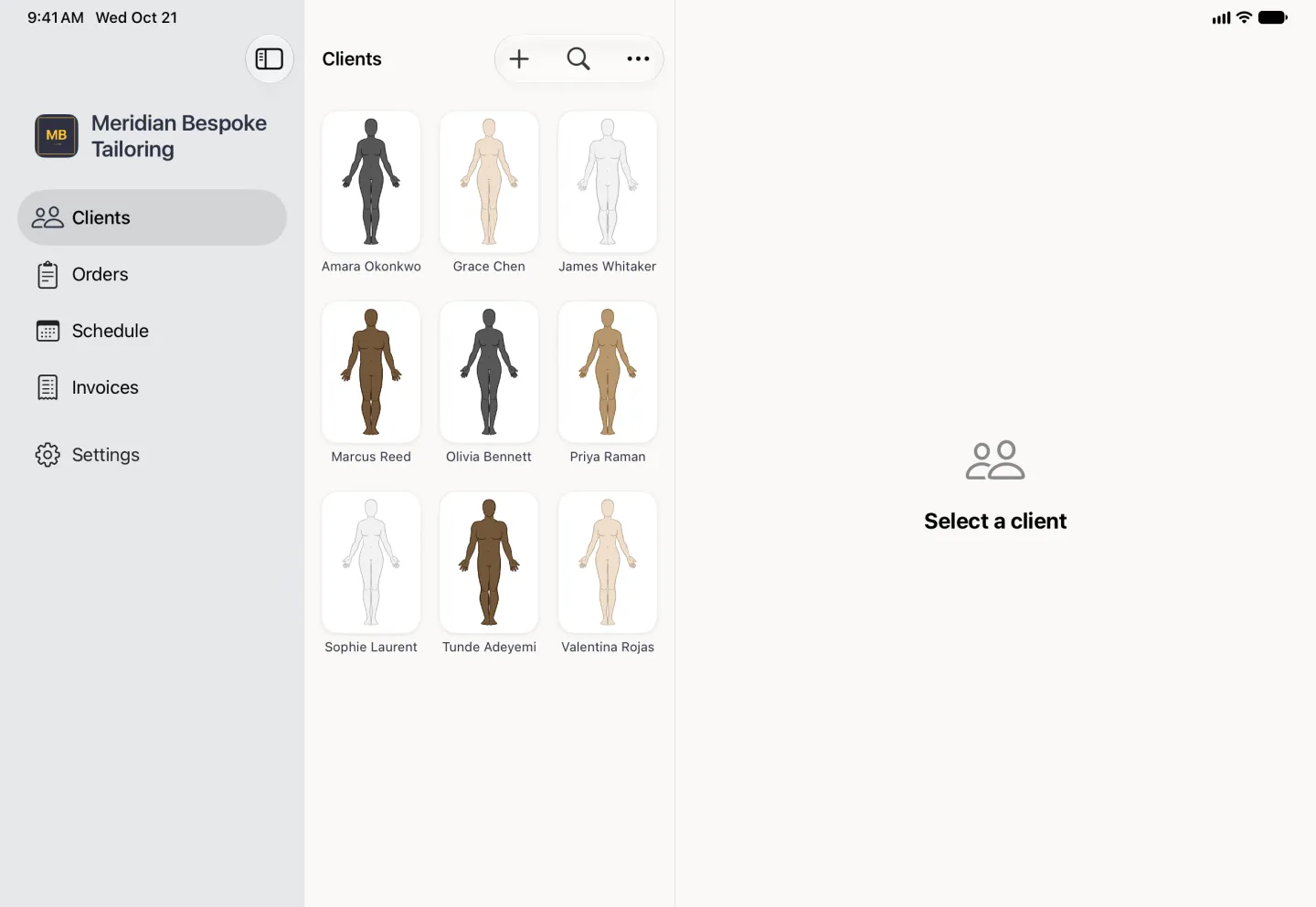
Task: Check the battery status icon
Action: coord(1273,17)
